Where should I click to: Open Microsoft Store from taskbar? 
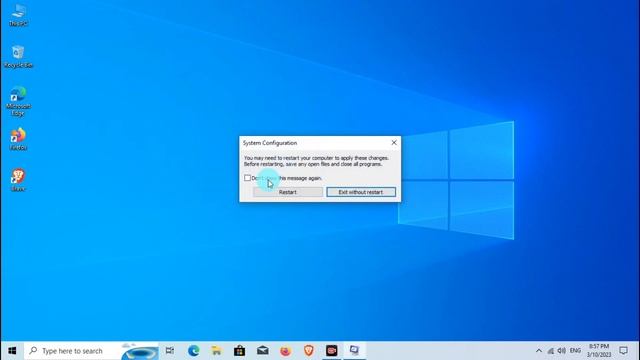pos(240,351)
